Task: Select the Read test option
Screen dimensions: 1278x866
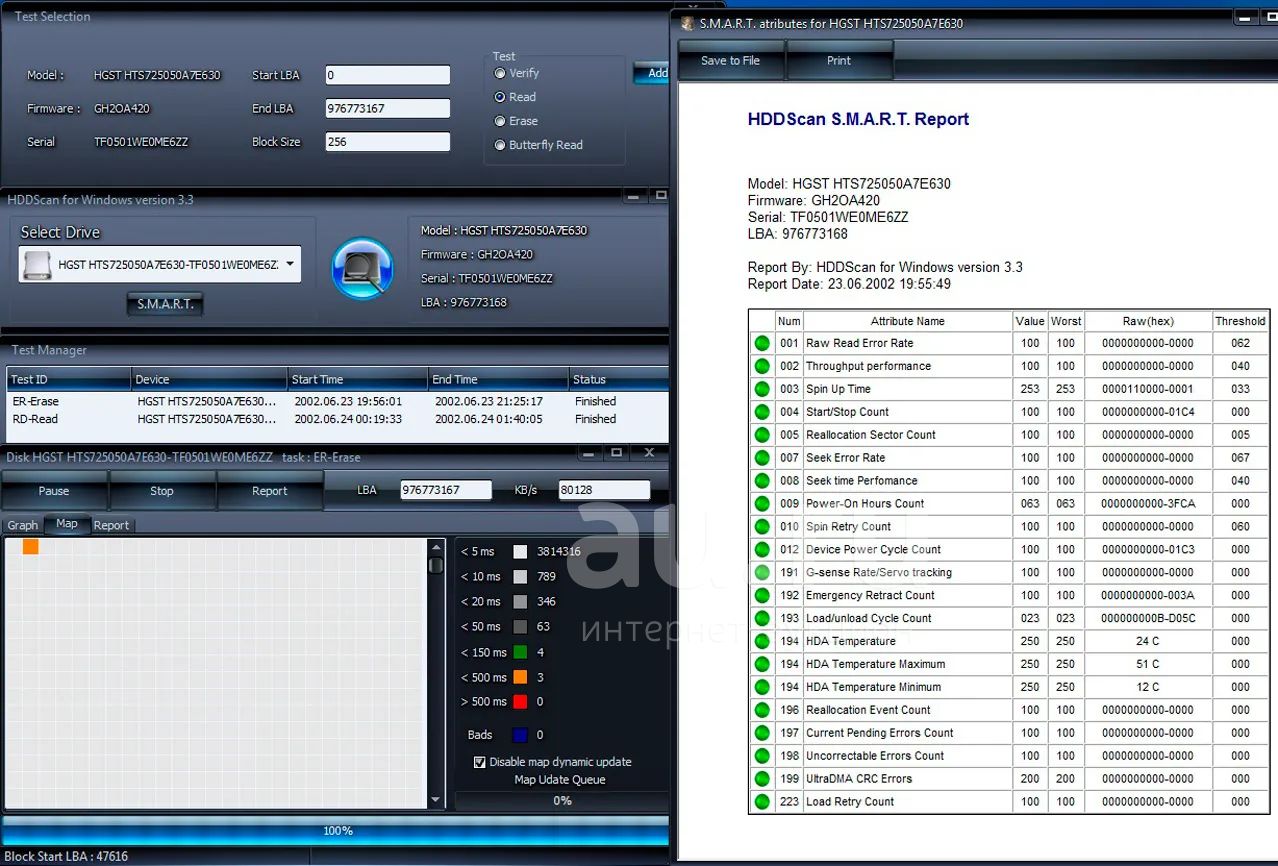Action: tap(500, 97)
